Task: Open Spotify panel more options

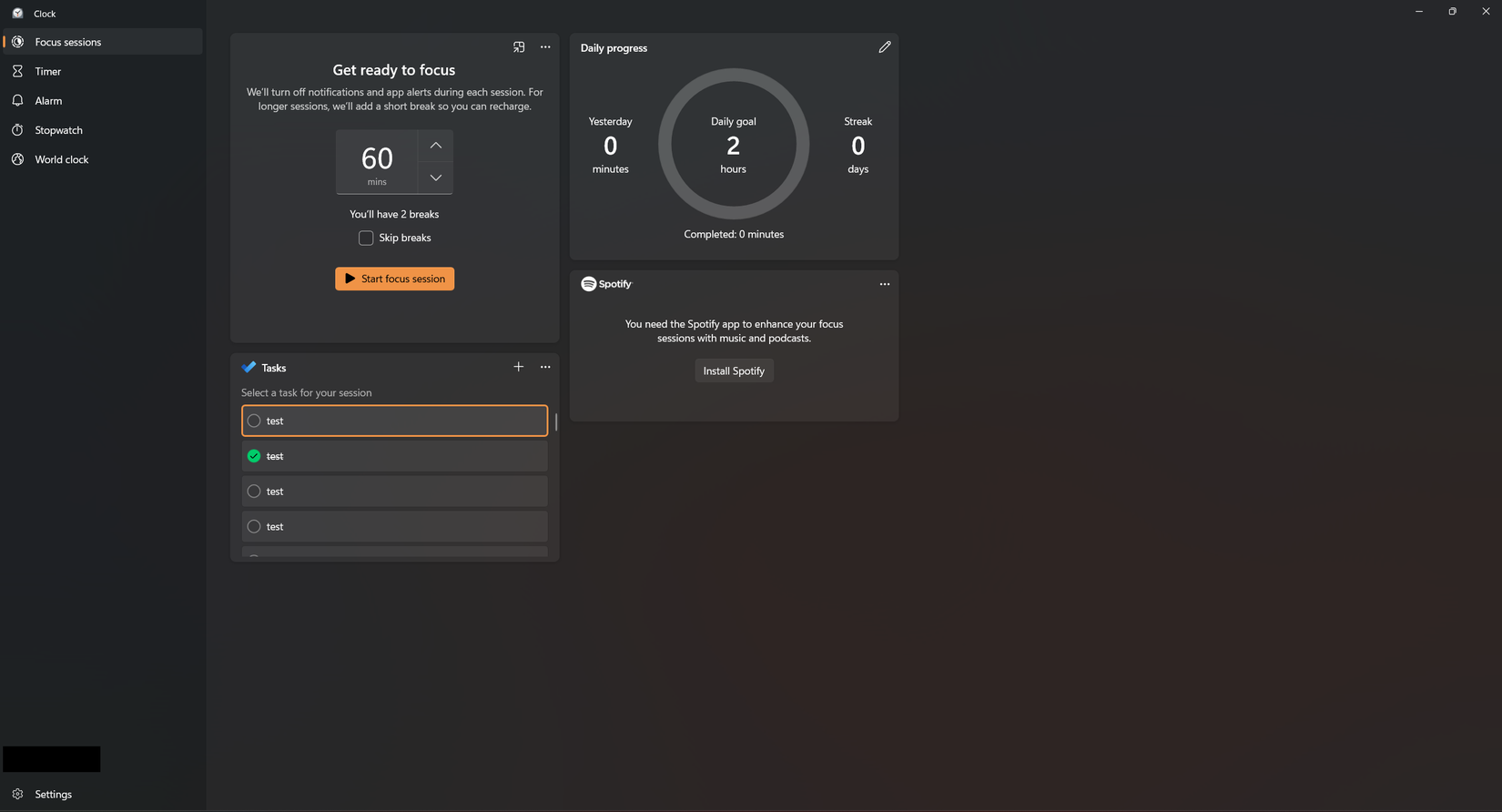Action: click(x=884, y=284)
